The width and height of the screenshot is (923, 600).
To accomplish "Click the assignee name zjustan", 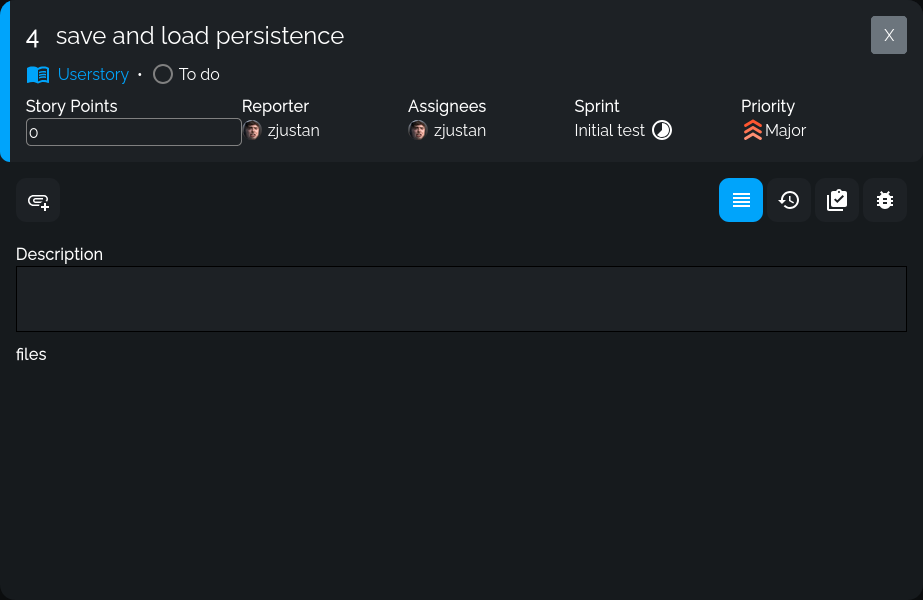I will coord(460,131).
